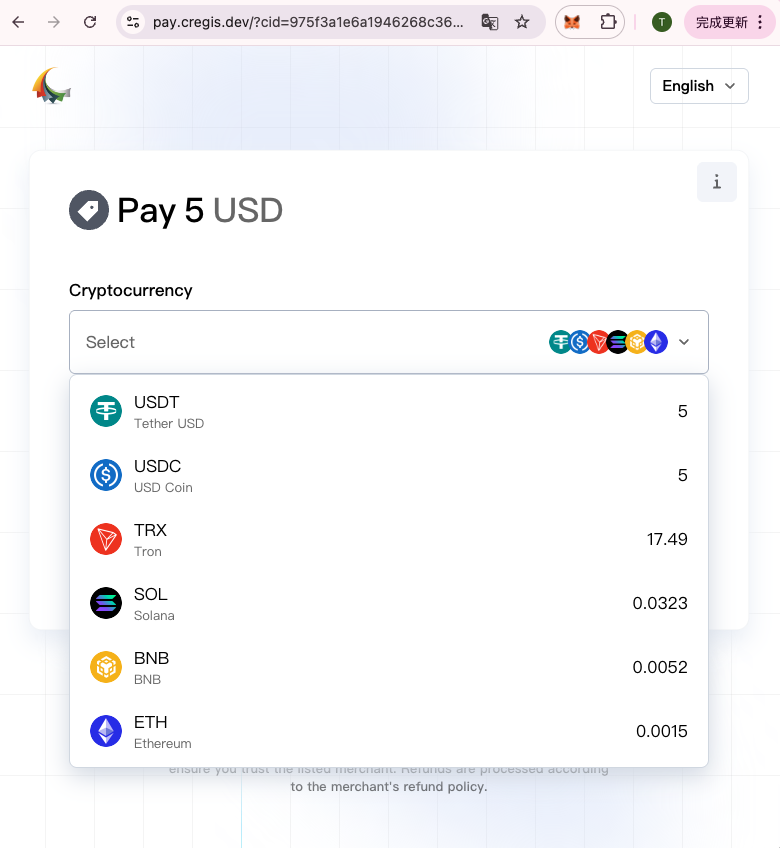Open the Chrome profile avatar T
780x848 pixels.
pyautogui.click(x=661, y=22)
